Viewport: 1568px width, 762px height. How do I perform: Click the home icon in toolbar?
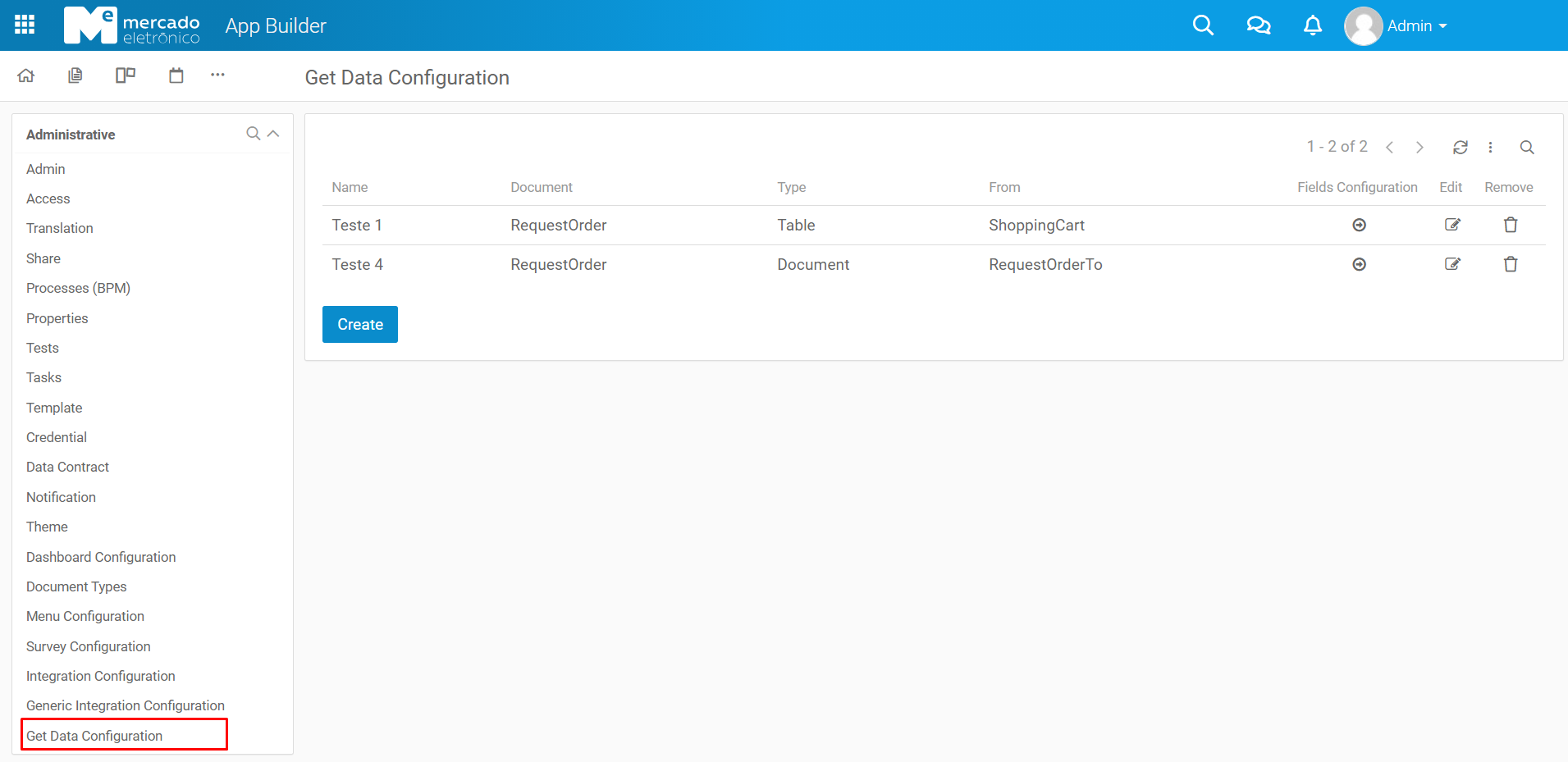point(26,75)
